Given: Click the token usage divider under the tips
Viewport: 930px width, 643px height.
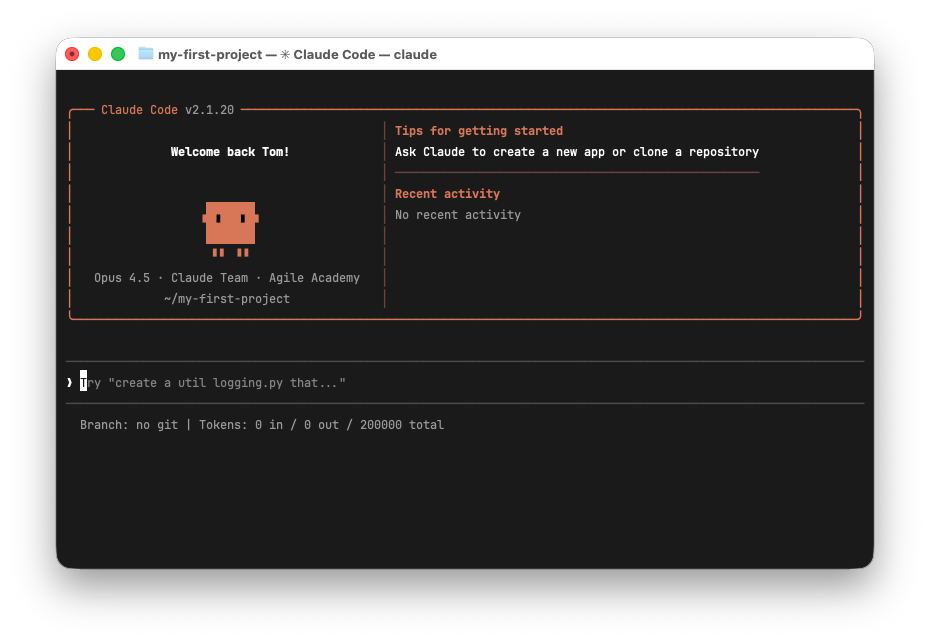Looking at the screenshot, I should tap(576, 171).
